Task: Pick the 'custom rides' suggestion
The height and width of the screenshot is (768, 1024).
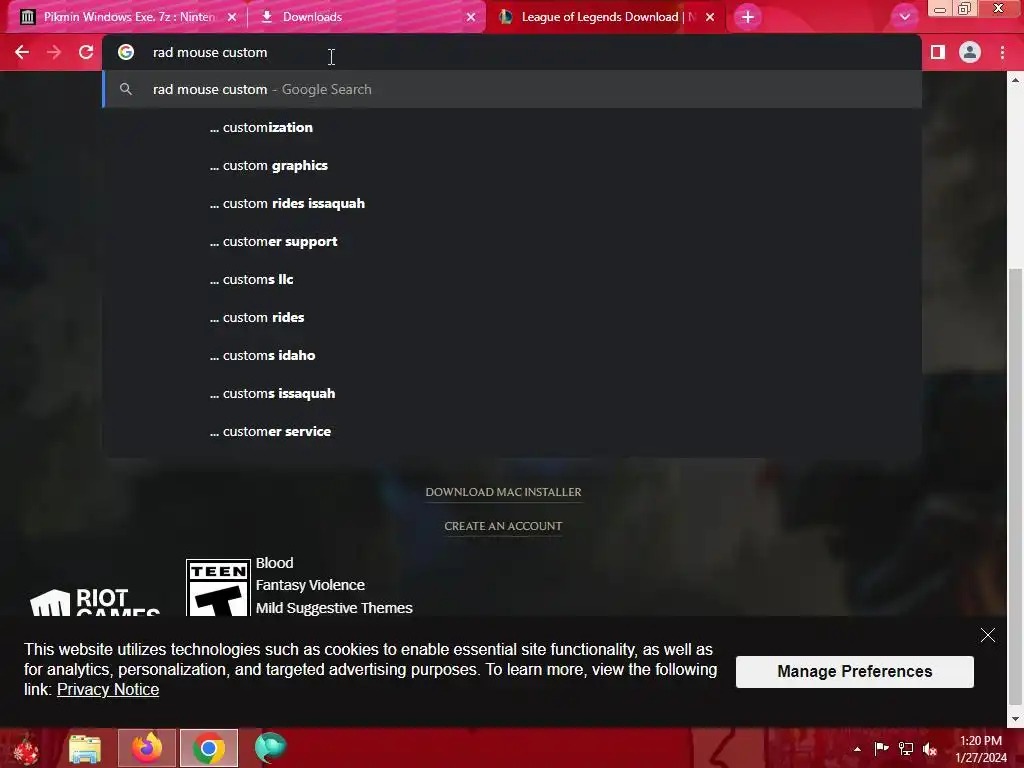Action: click(x=512, y=317)
